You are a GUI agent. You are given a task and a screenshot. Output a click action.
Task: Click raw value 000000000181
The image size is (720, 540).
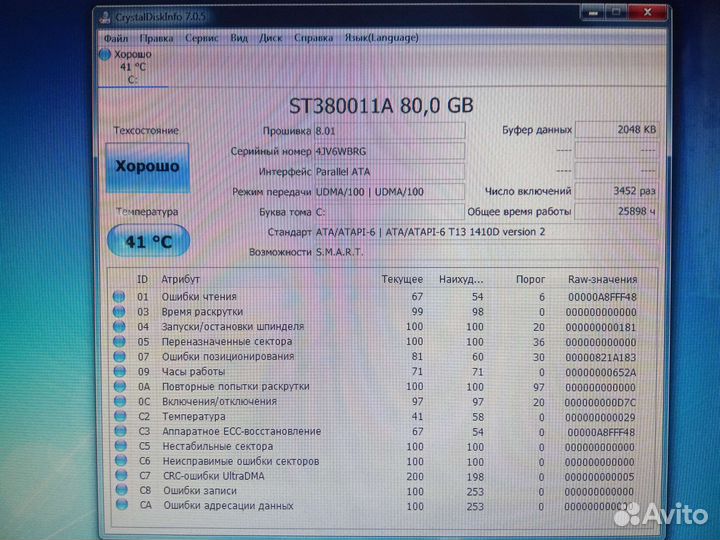click(601, 327)
